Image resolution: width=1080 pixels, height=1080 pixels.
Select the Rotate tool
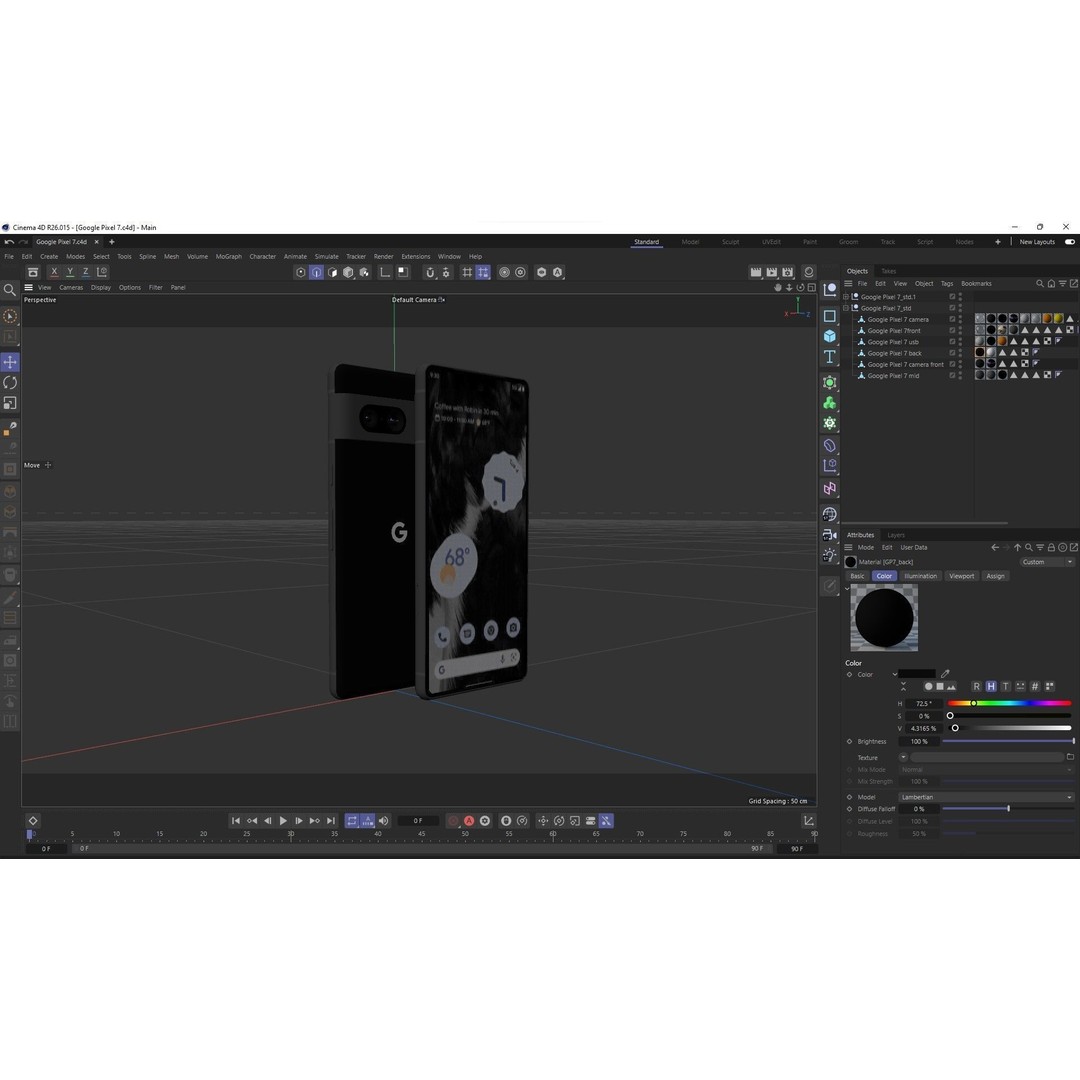[x=10, y=382]
